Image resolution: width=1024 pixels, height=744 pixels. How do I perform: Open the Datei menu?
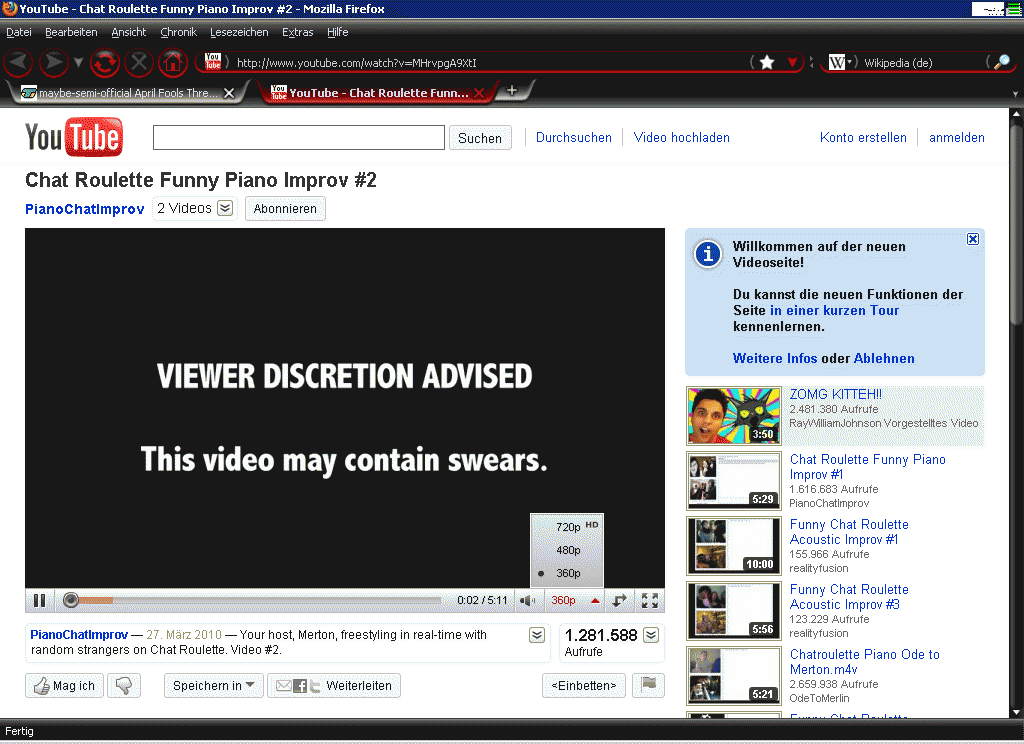19,32
